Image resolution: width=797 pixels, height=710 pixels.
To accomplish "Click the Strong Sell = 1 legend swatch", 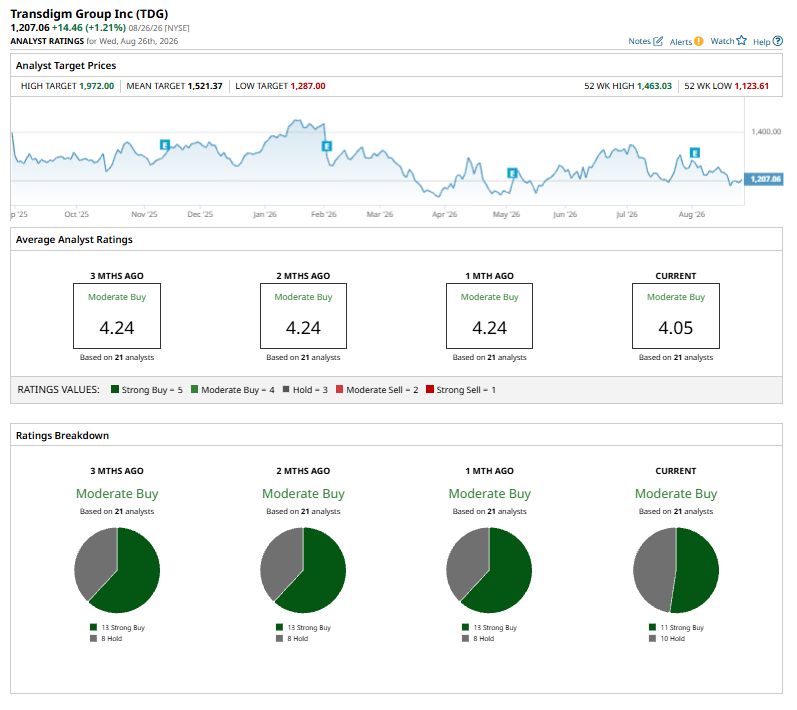I will pos(430,389).
